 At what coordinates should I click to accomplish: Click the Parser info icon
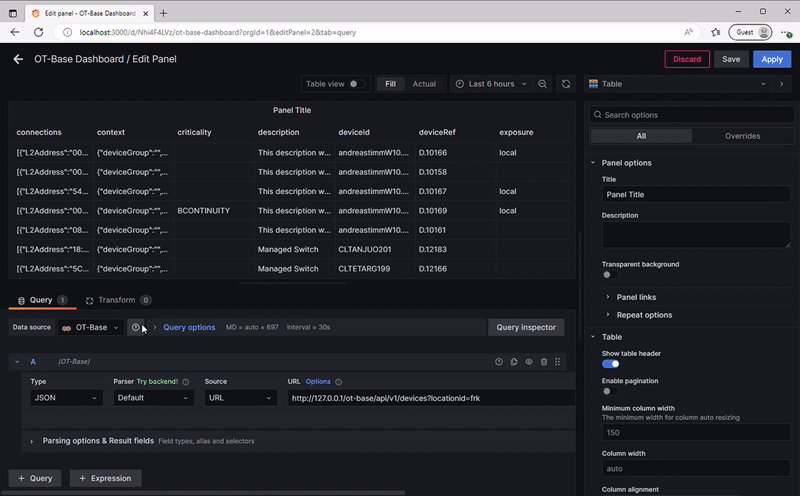186,382
